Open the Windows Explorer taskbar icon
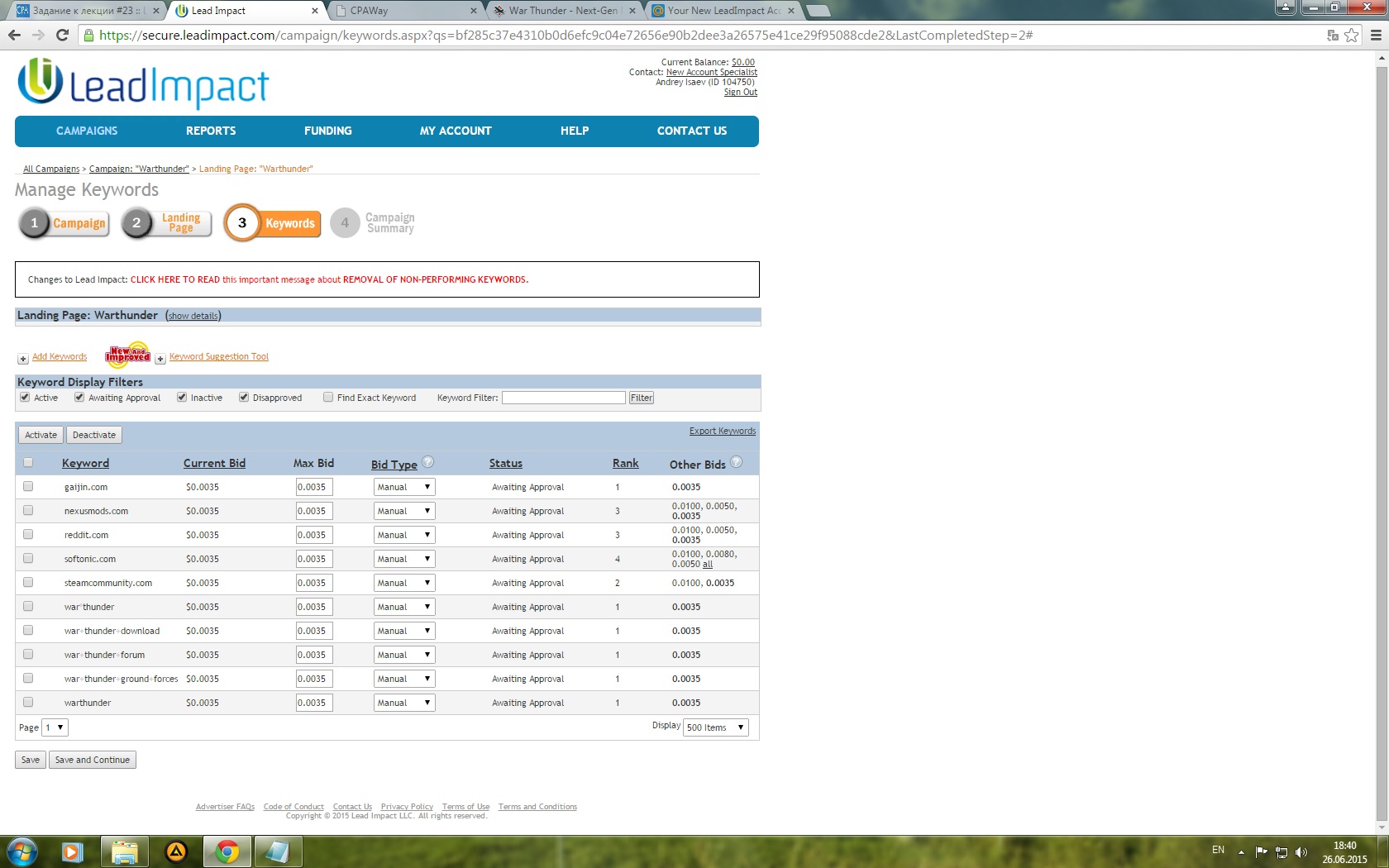This screenshot has width=1389, height=868. pos(124,851)
